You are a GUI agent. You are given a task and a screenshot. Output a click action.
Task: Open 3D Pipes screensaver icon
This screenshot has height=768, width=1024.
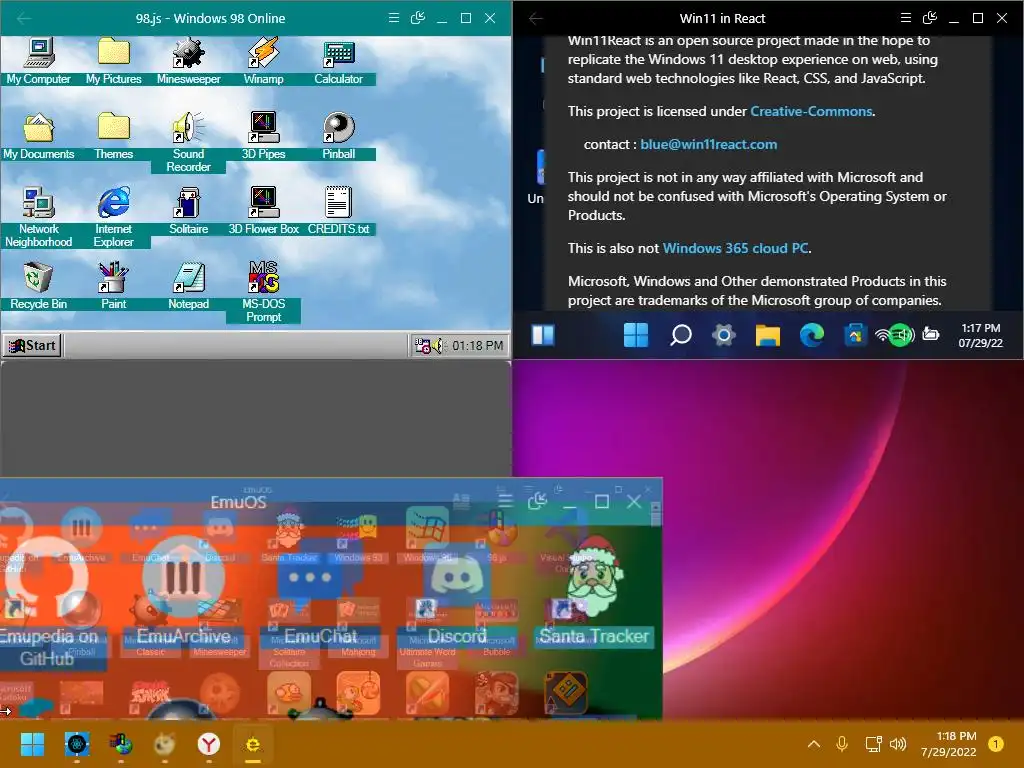click(x=264, y=136)
